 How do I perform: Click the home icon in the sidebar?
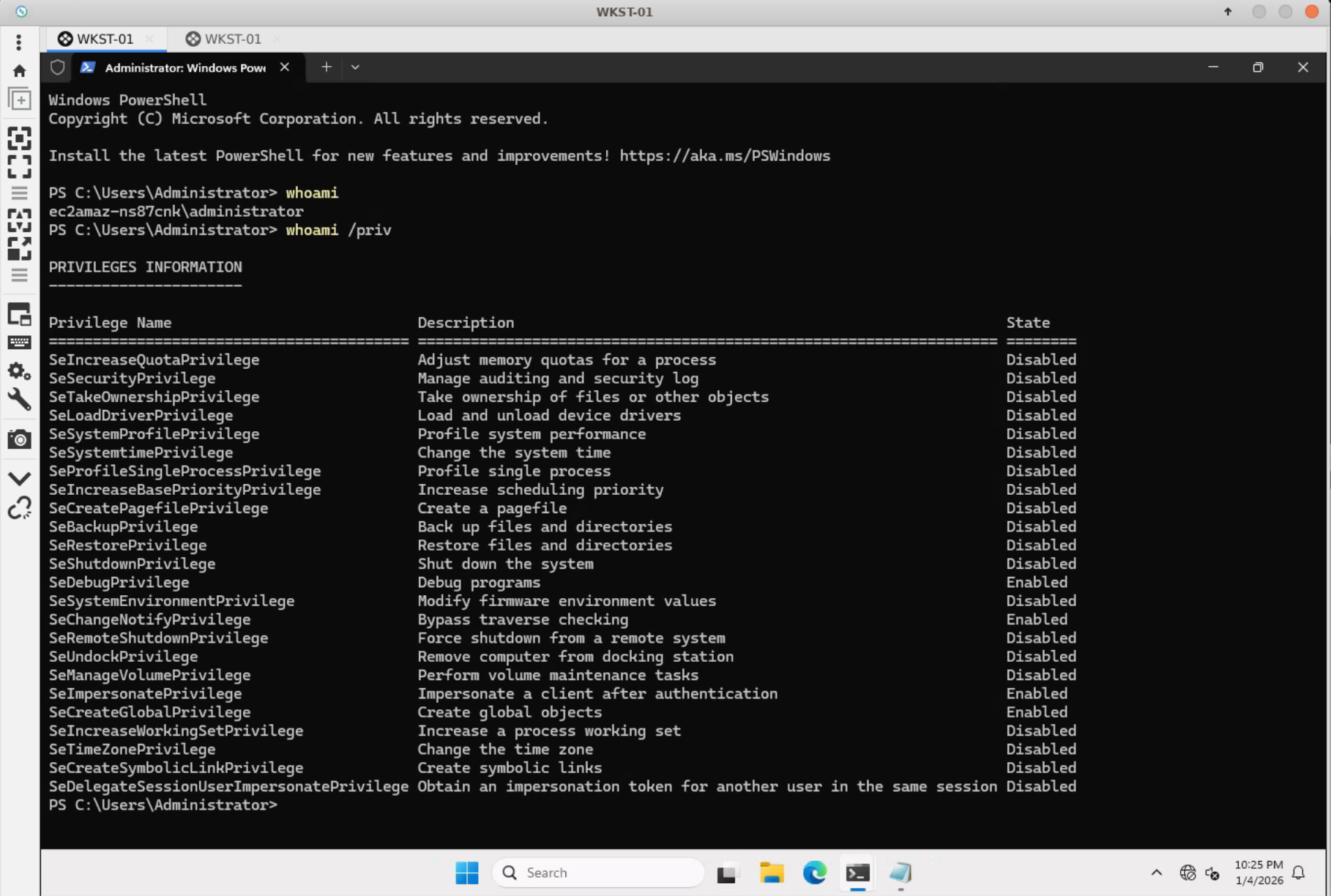tap(20, 71)
